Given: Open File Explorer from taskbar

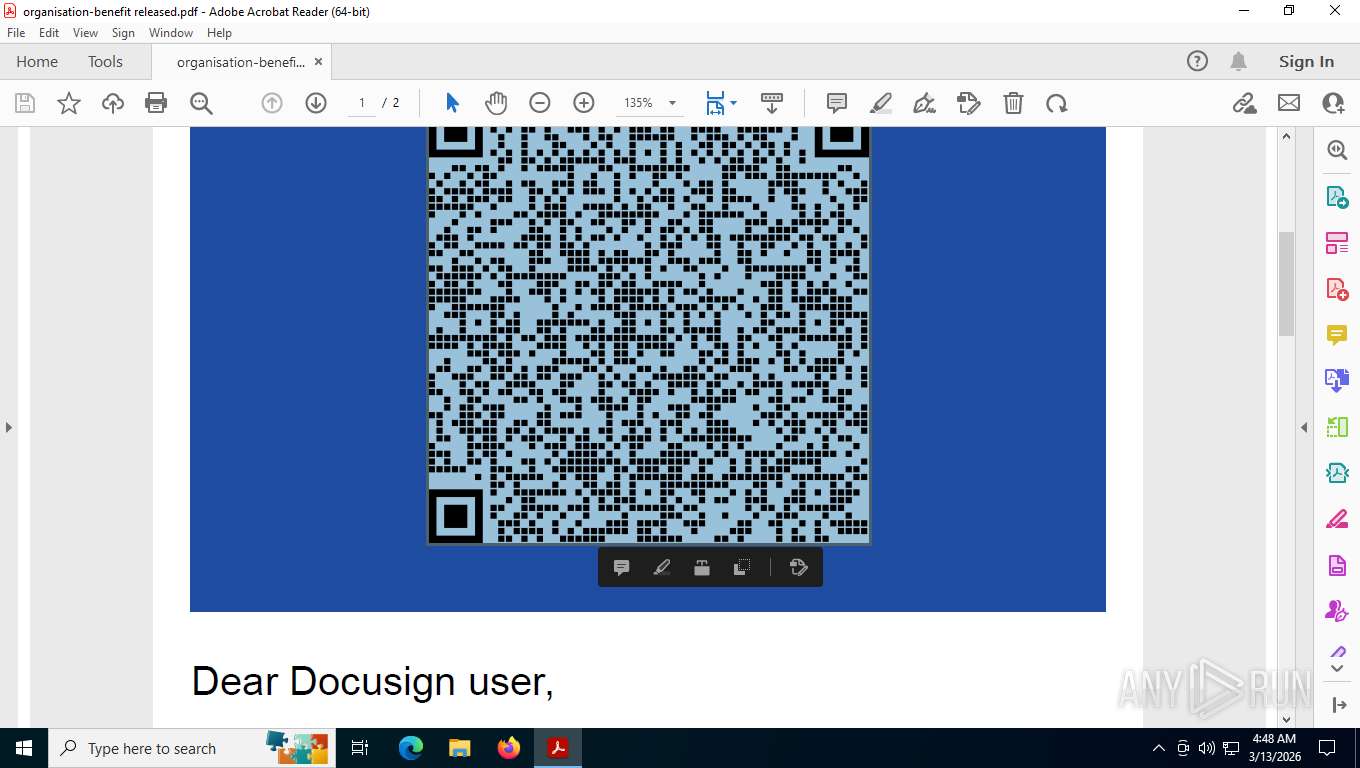Looking at the screenshot, I should pyautogui.click(x=459, y=748).
